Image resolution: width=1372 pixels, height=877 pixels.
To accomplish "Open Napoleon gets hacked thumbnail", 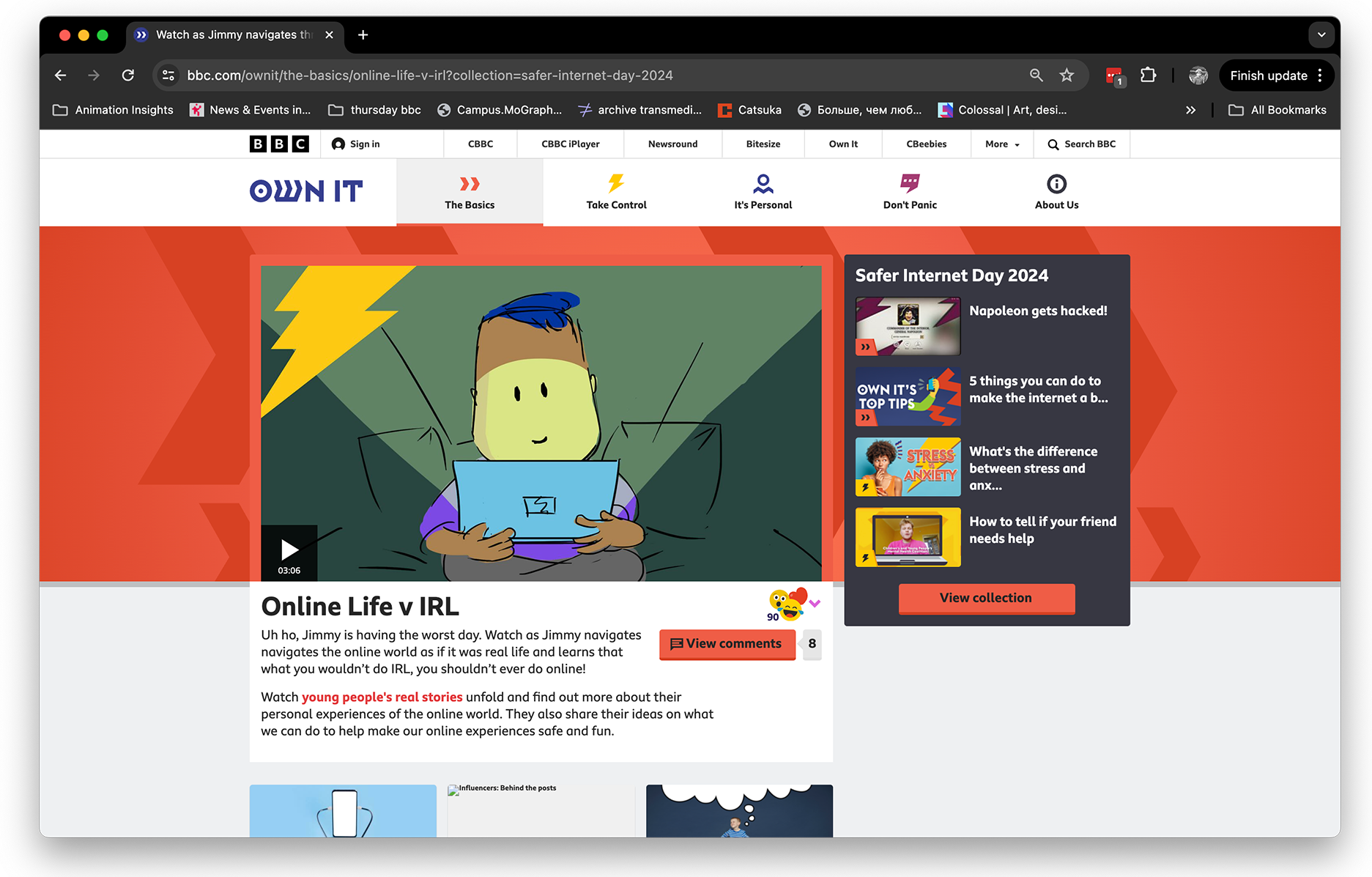I will pos(908,326).
